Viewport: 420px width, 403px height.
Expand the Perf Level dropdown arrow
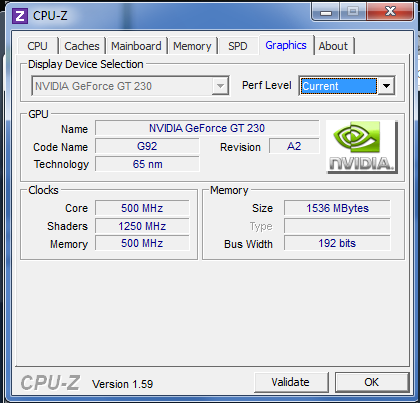pos(386,86)
